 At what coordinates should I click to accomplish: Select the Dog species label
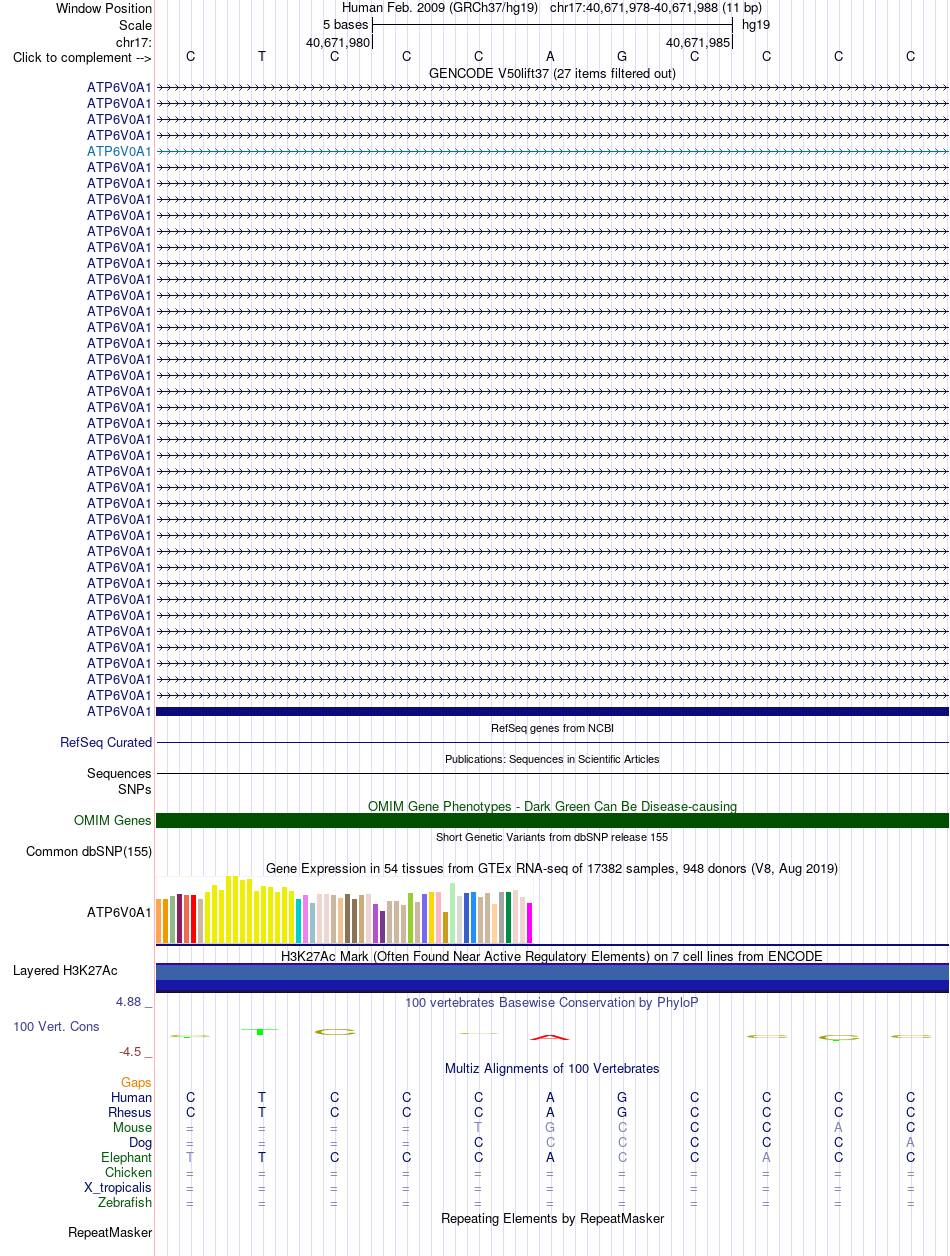pyautogui.click(x=140, y=1143)
